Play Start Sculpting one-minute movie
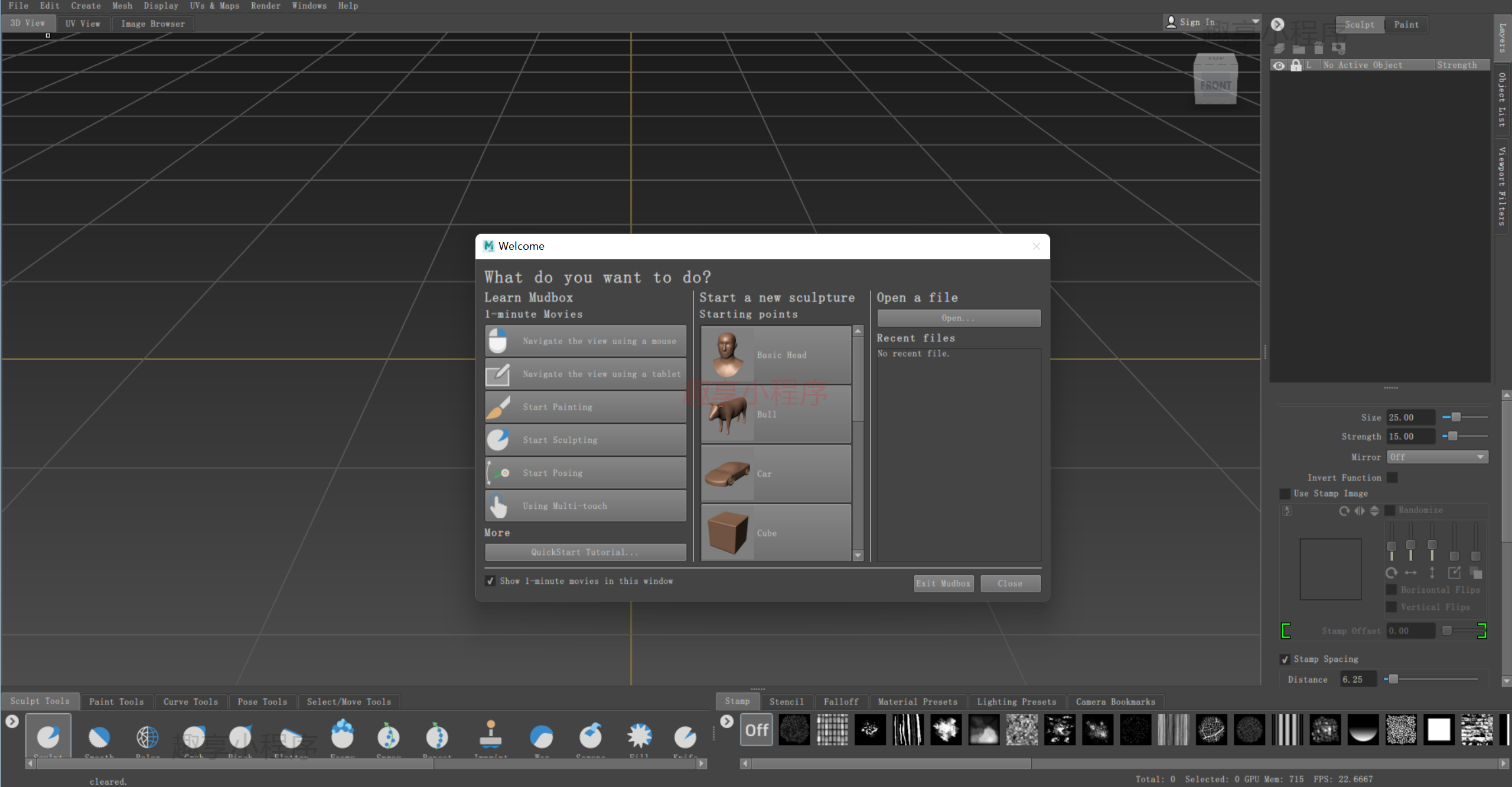Screen dimensions: 1512x787 (585, 440)
